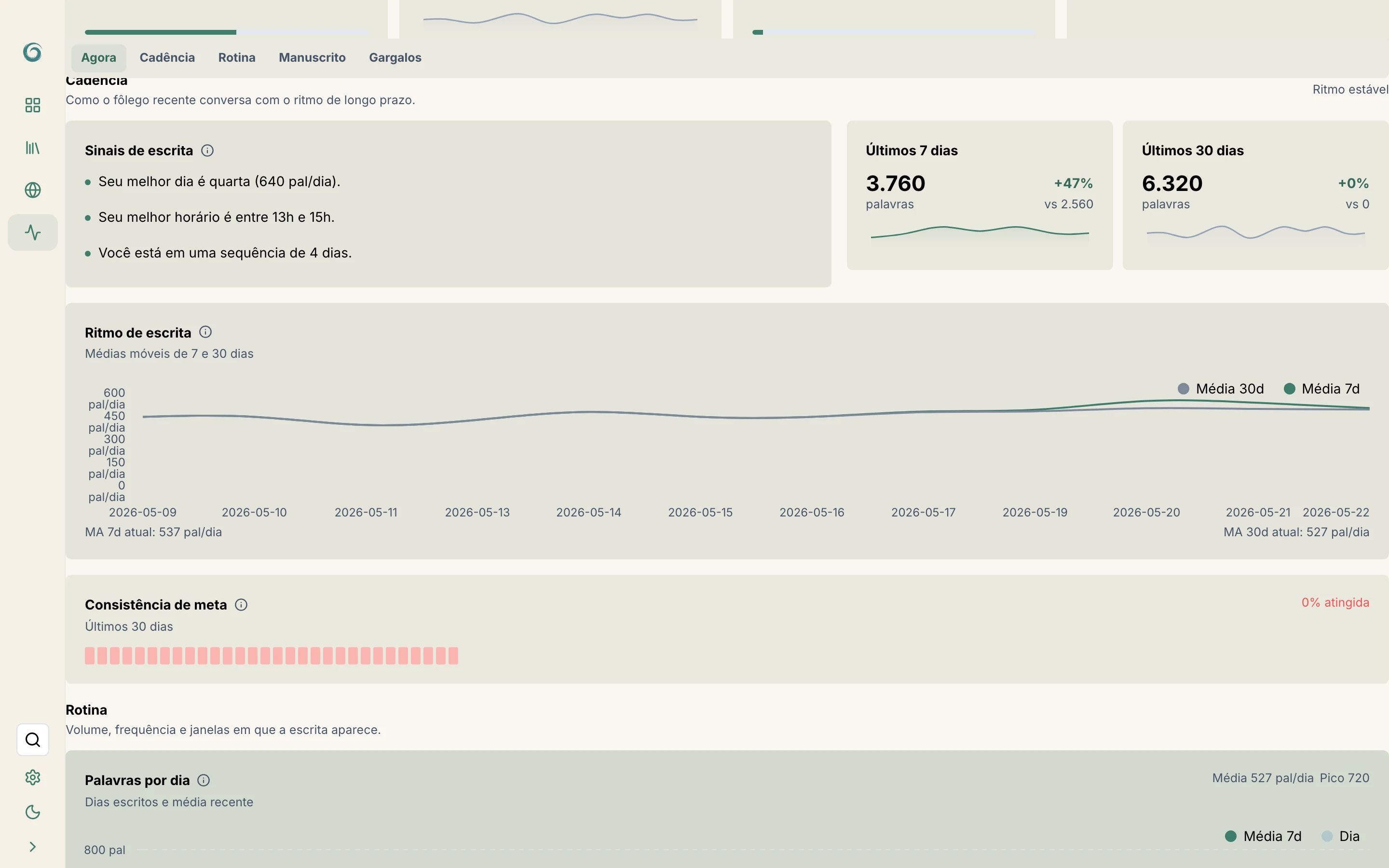The width and height of the screenshot is (1389, 868).
Task: Click the spiral app logo
Action: [33, 52]
